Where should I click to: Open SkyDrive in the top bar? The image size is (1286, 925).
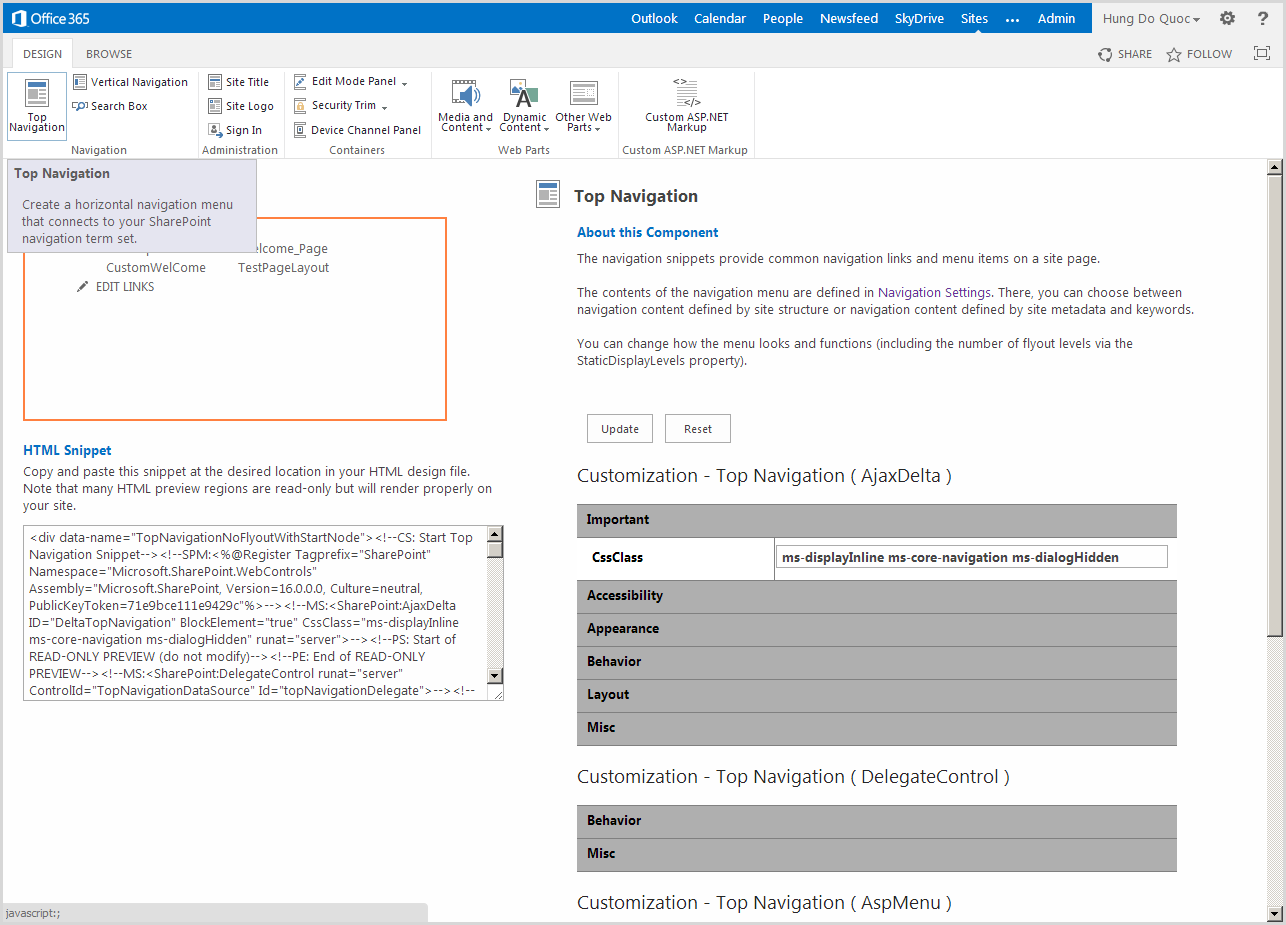[919, 18]
